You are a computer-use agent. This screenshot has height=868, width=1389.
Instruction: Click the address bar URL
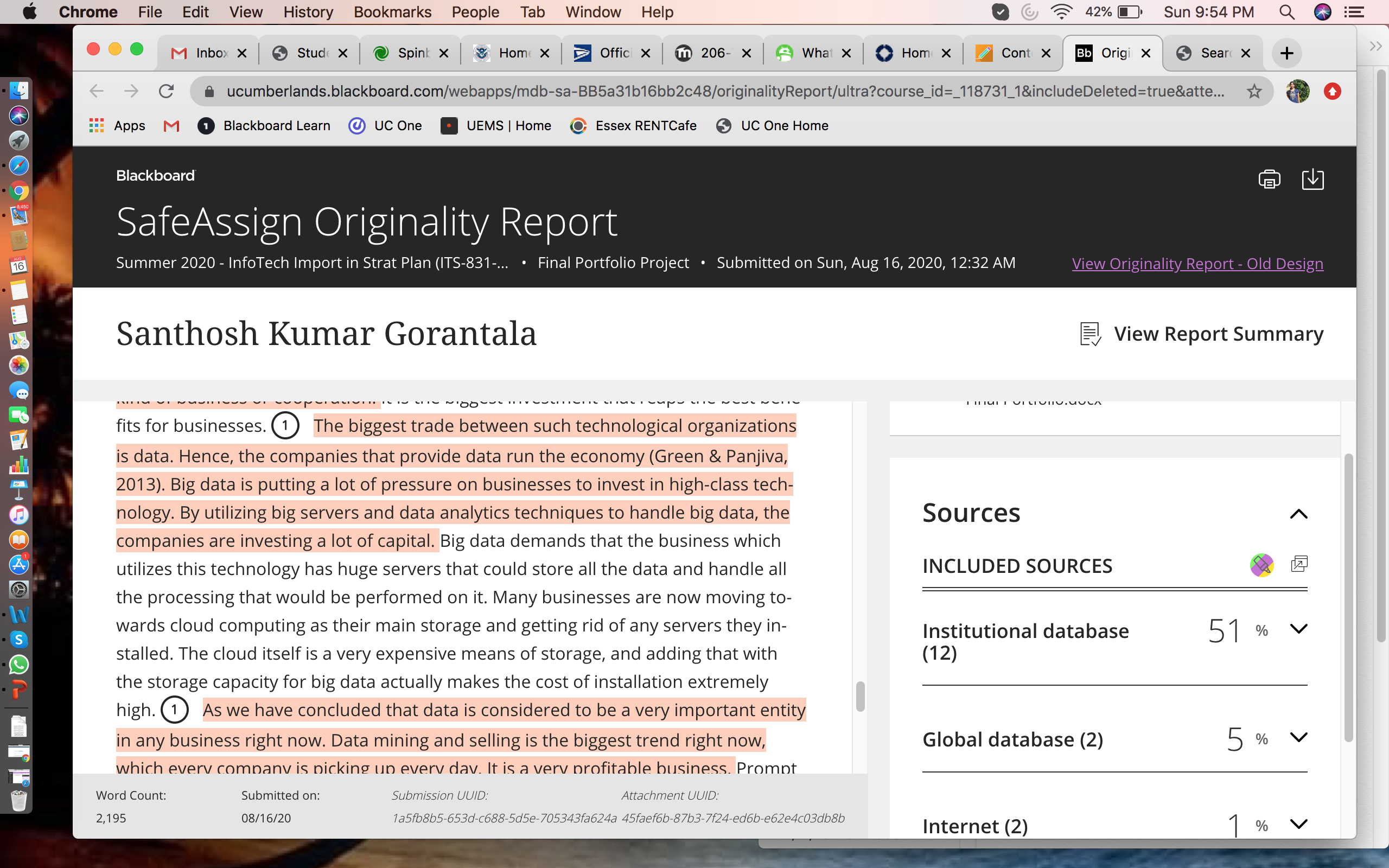coord(725,91)
